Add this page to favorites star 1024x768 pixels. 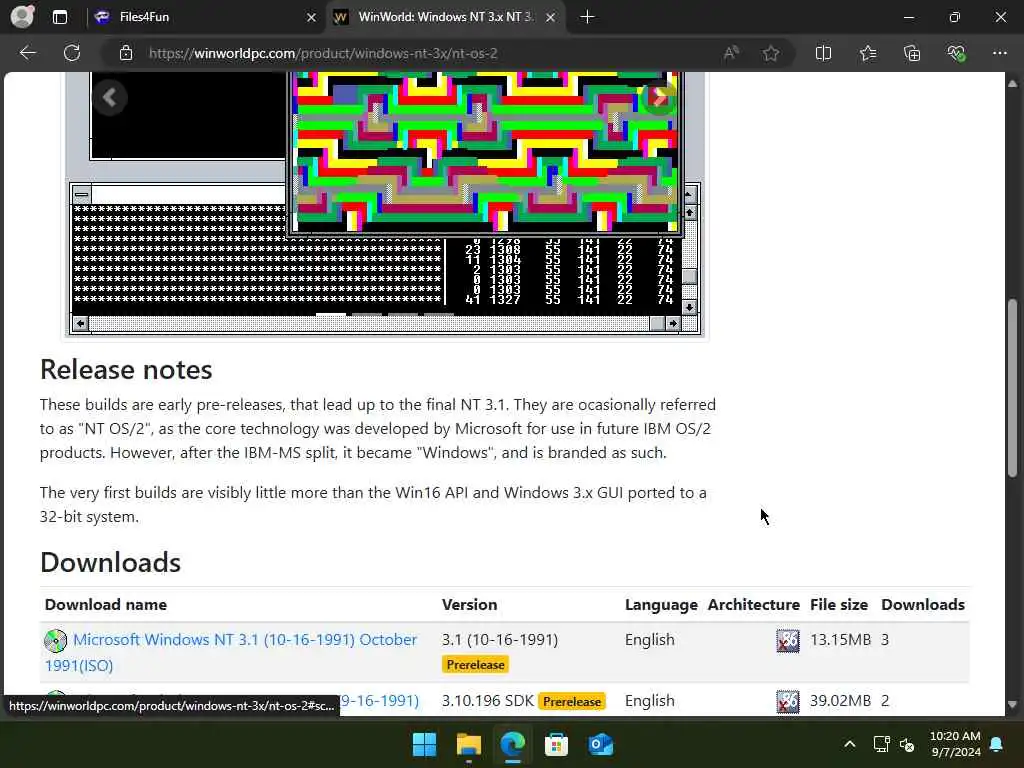pyautogui.click(x=771, y=53)
